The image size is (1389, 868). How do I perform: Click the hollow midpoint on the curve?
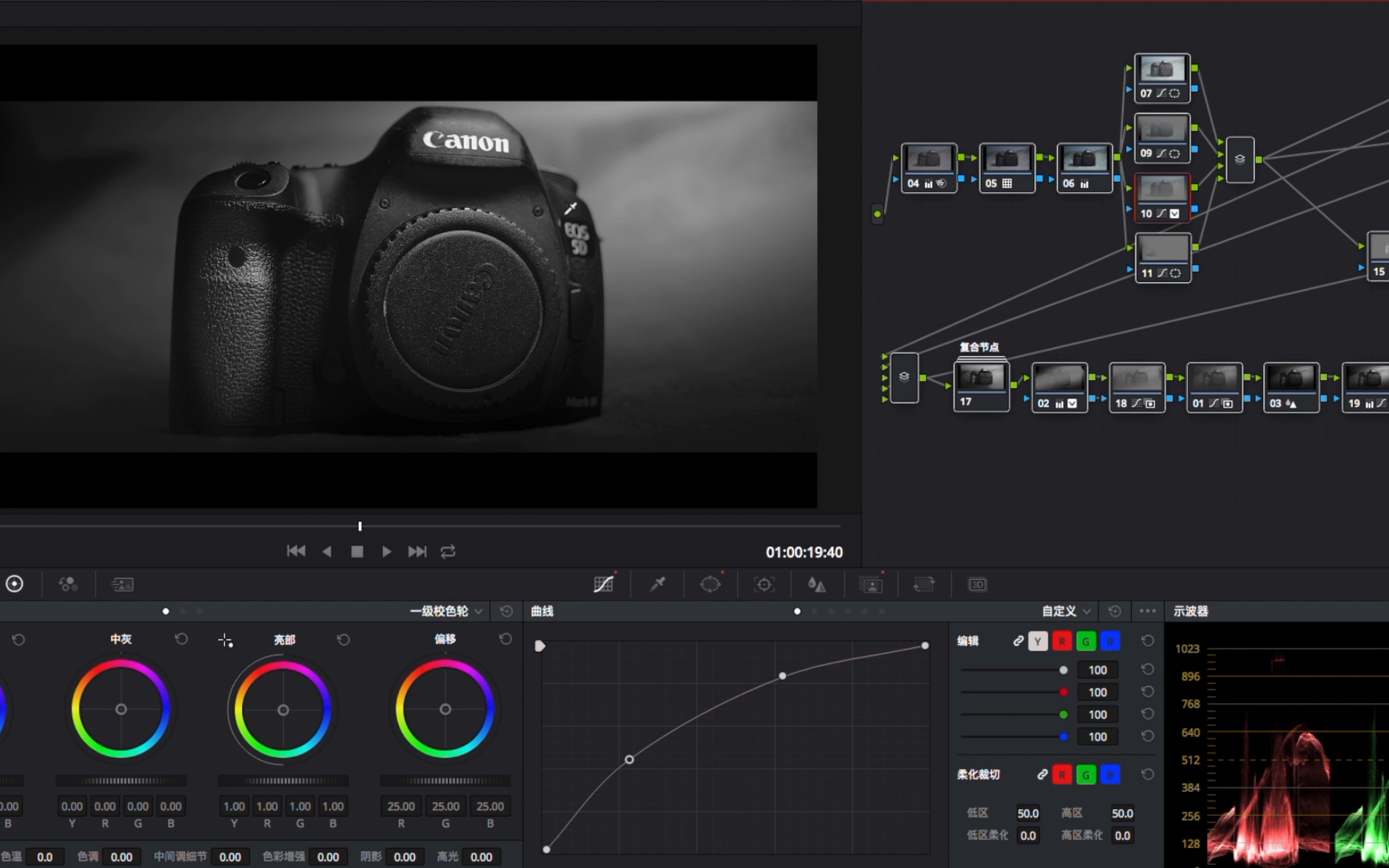(x=629, y=759)
